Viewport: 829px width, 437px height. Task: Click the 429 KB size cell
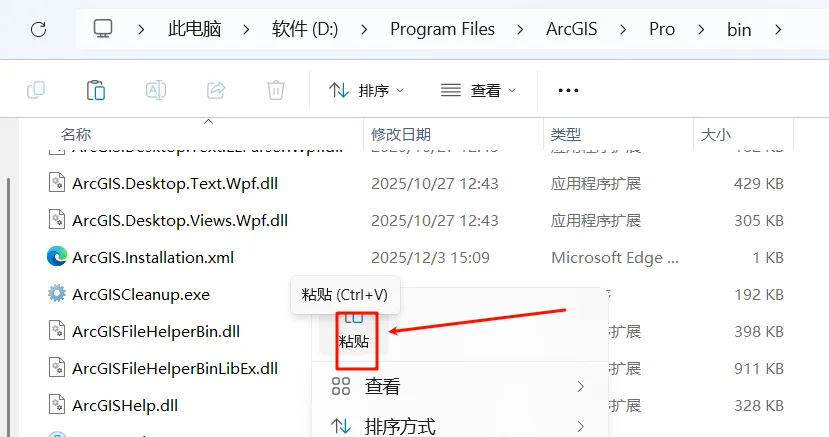coord(759,183)
